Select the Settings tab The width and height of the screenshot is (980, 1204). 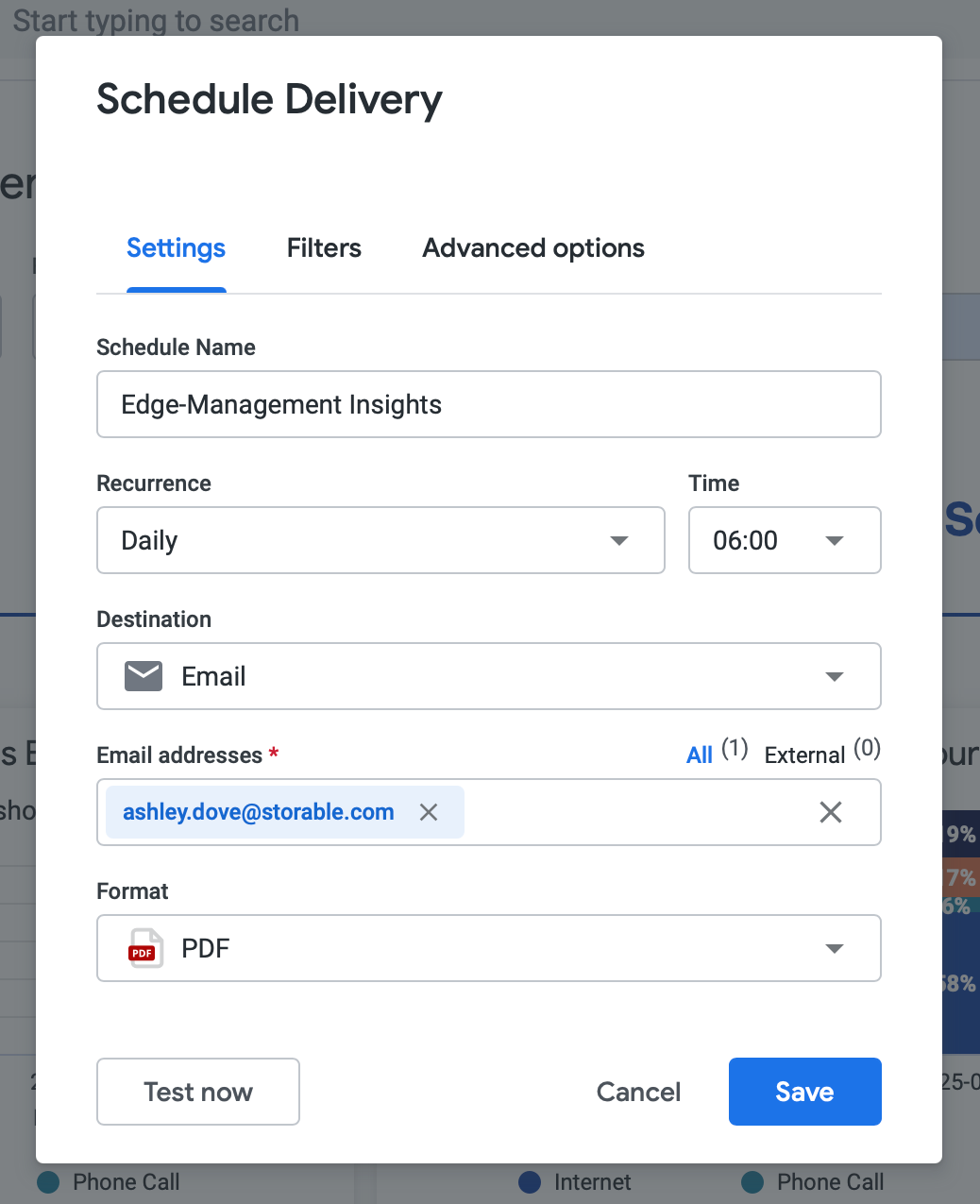tap(177, 248)
